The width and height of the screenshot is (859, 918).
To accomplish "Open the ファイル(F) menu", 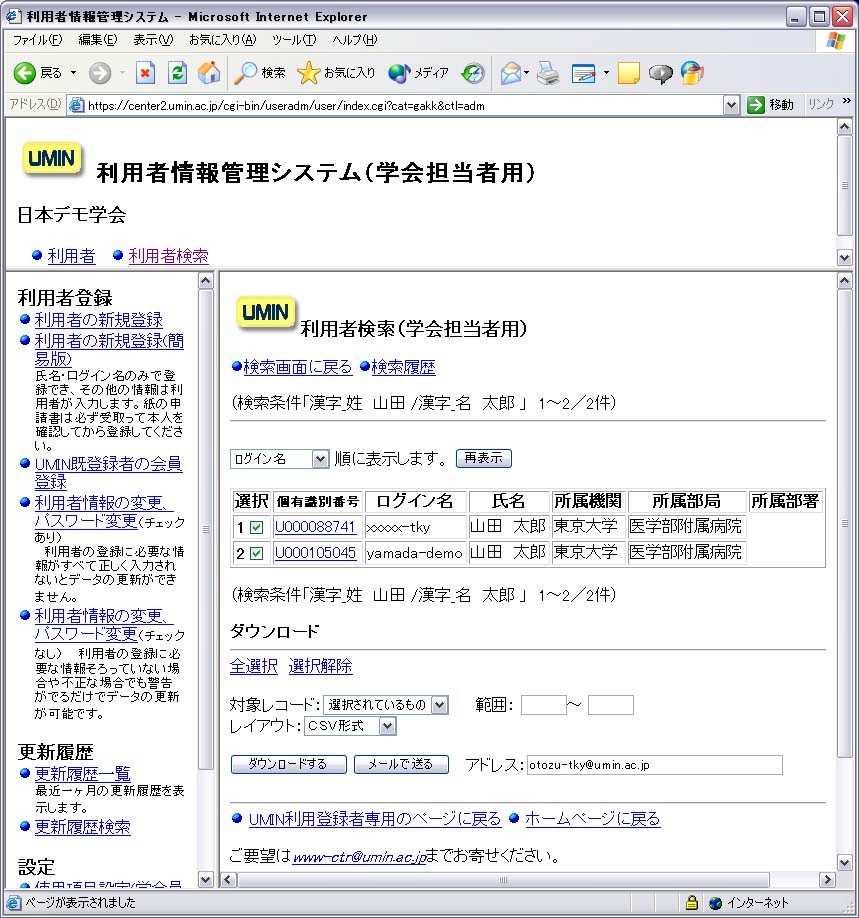I will pos(37,40).
